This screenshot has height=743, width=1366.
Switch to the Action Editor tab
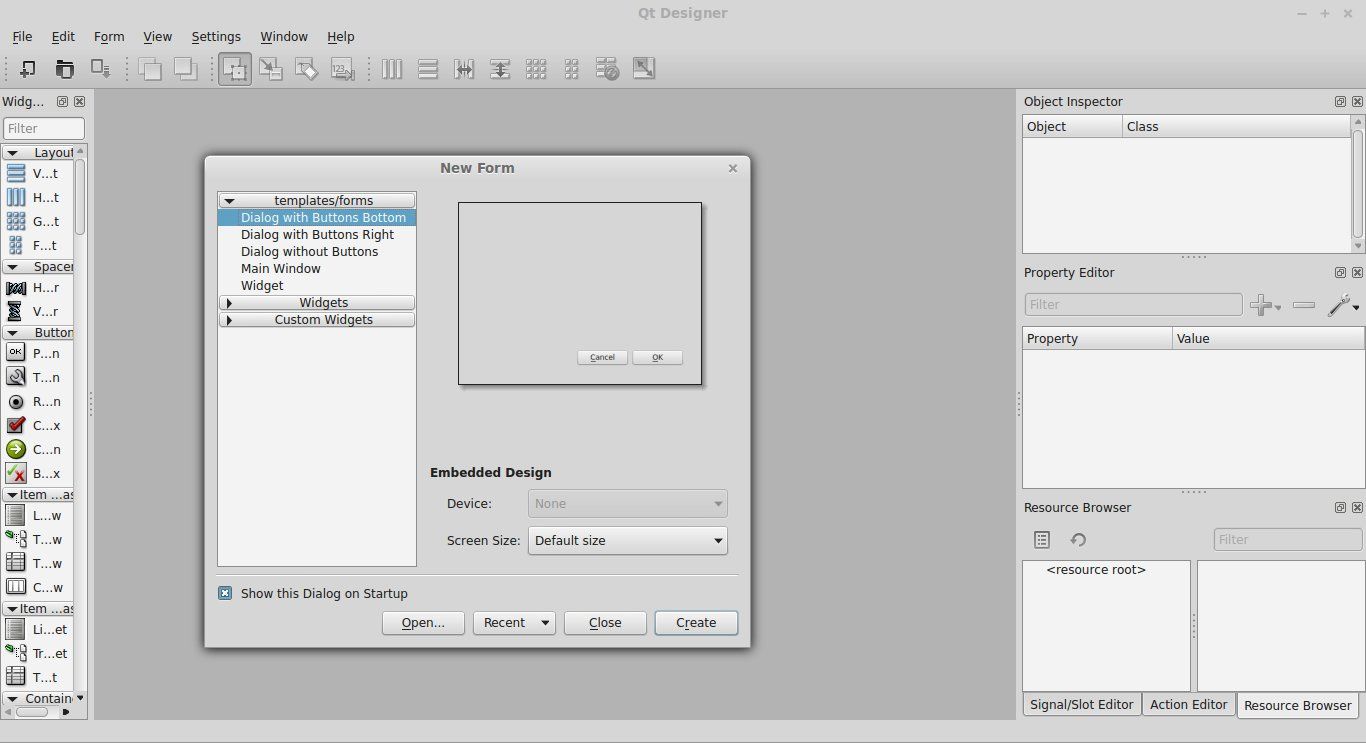[x=1188, y=705]
